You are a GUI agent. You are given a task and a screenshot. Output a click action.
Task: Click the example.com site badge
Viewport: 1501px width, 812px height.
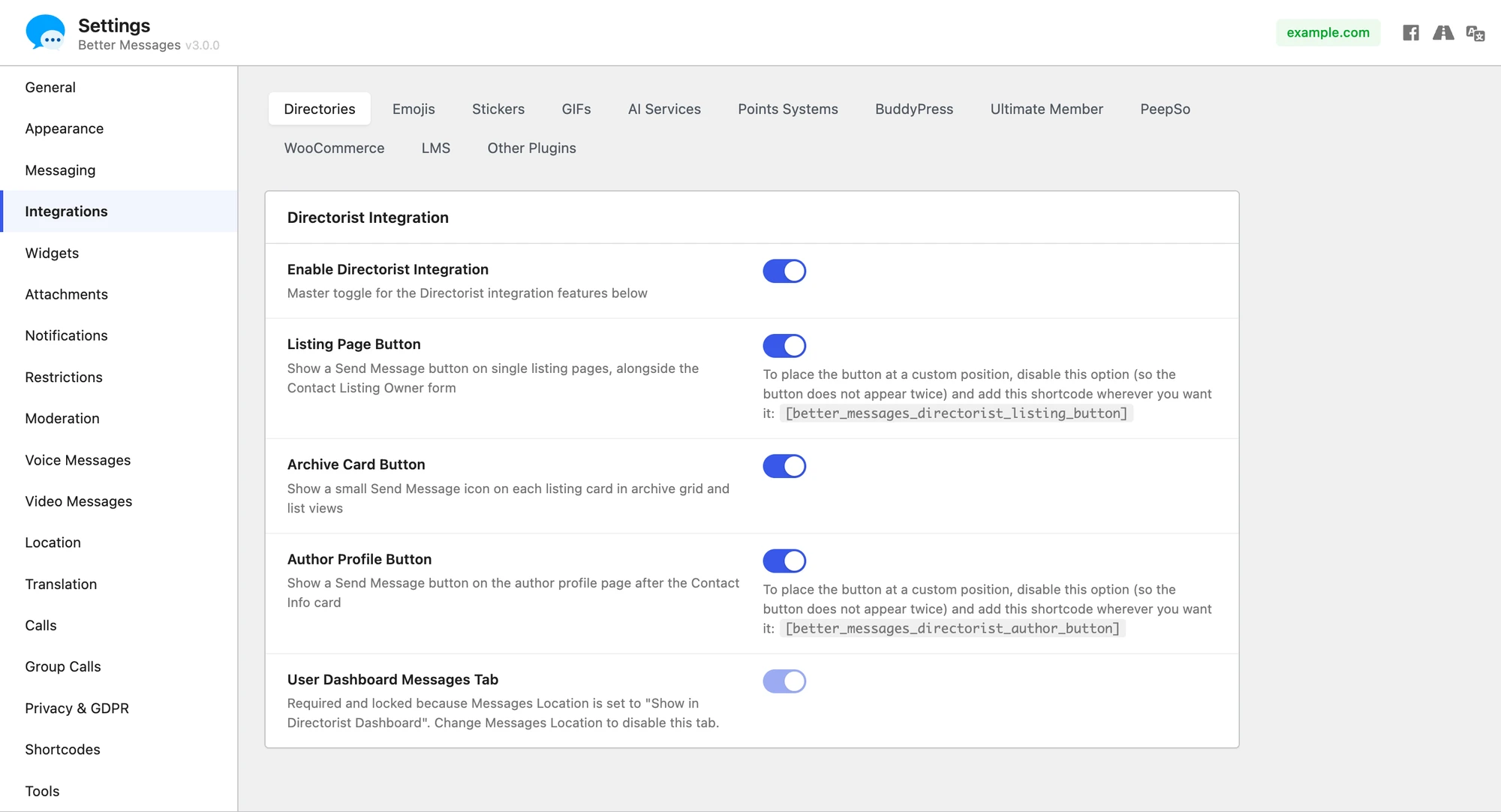click(x=1328, y=32)
